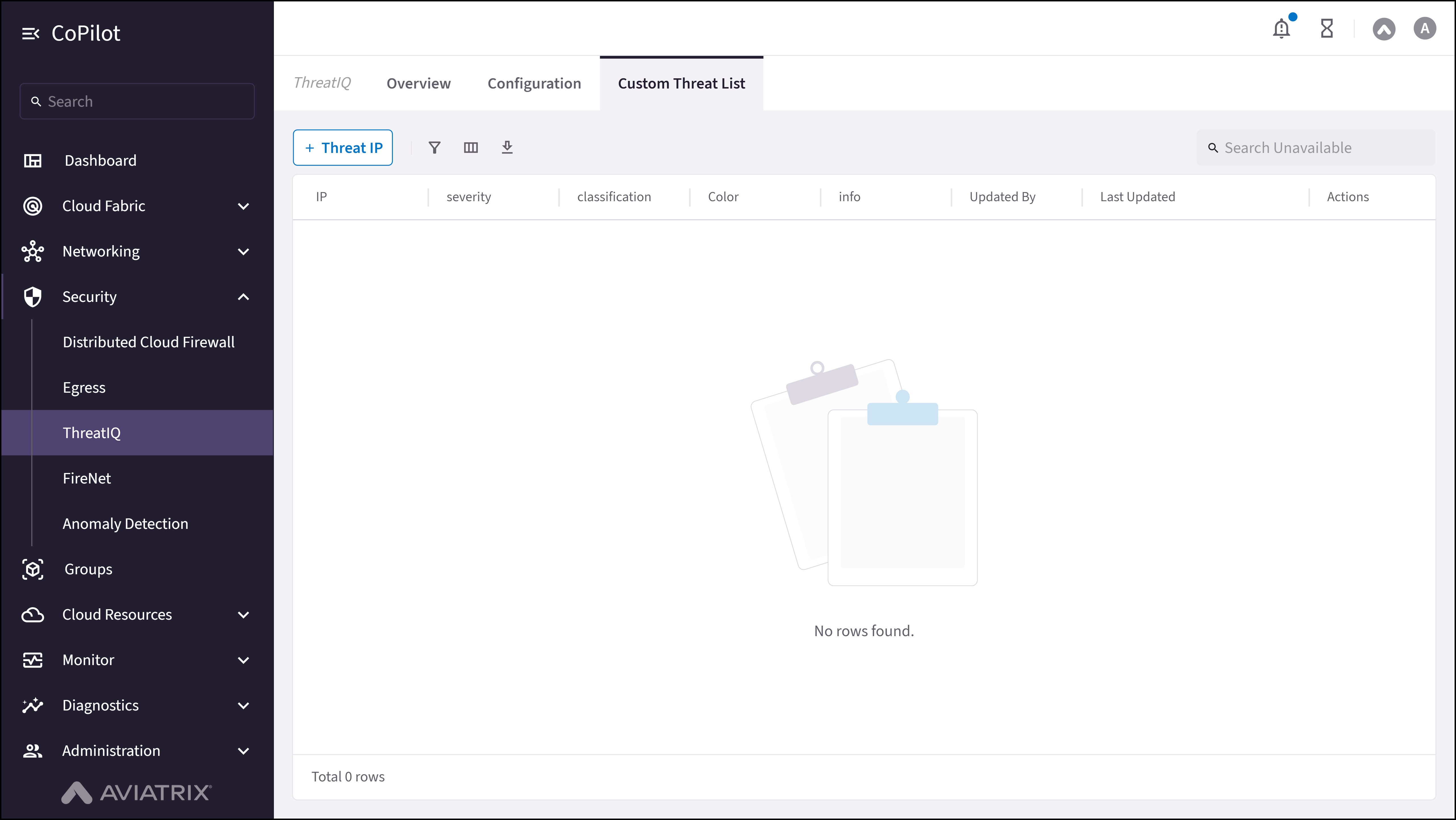1456x820 pixels.
Task: Download the threat list via export icon
Action: [507, 148]
